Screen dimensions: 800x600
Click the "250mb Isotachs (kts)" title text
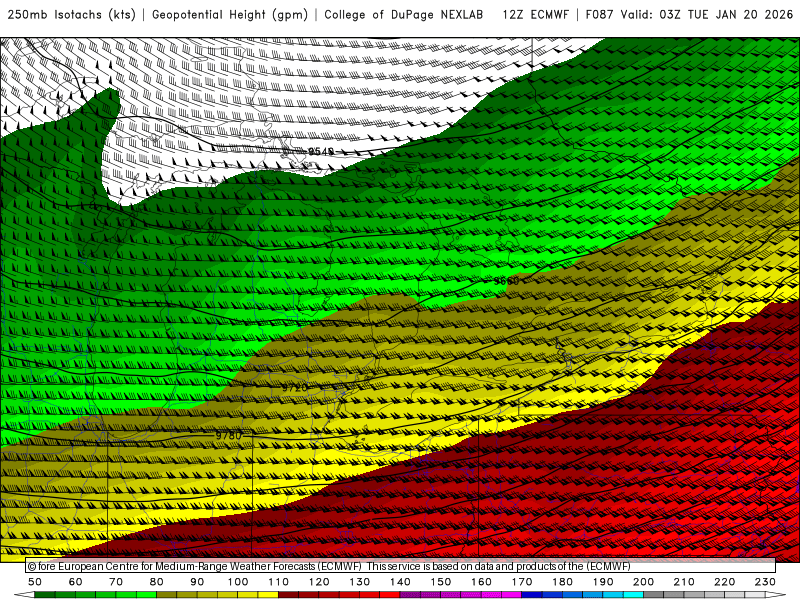click(x=72, y=15)
